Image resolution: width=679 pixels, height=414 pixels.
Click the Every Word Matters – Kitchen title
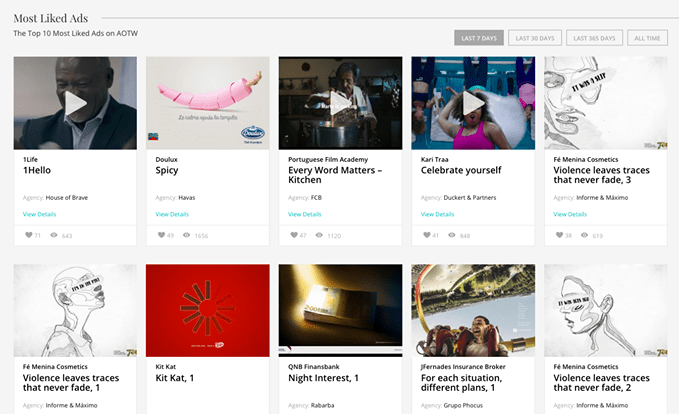(335, 175)
